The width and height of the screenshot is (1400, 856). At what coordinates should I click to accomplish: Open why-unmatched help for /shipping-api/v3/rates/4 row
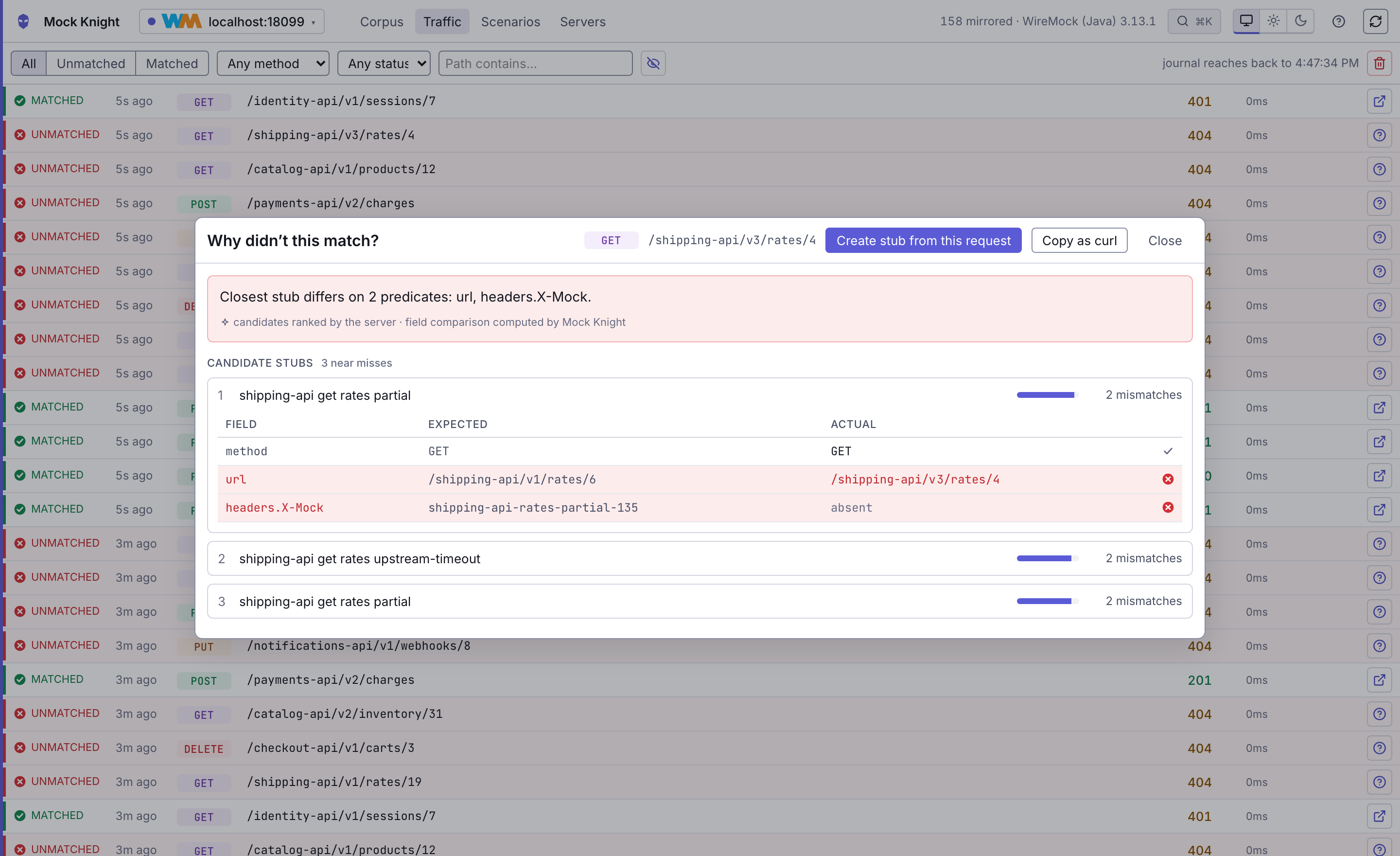coord(1379,135)
